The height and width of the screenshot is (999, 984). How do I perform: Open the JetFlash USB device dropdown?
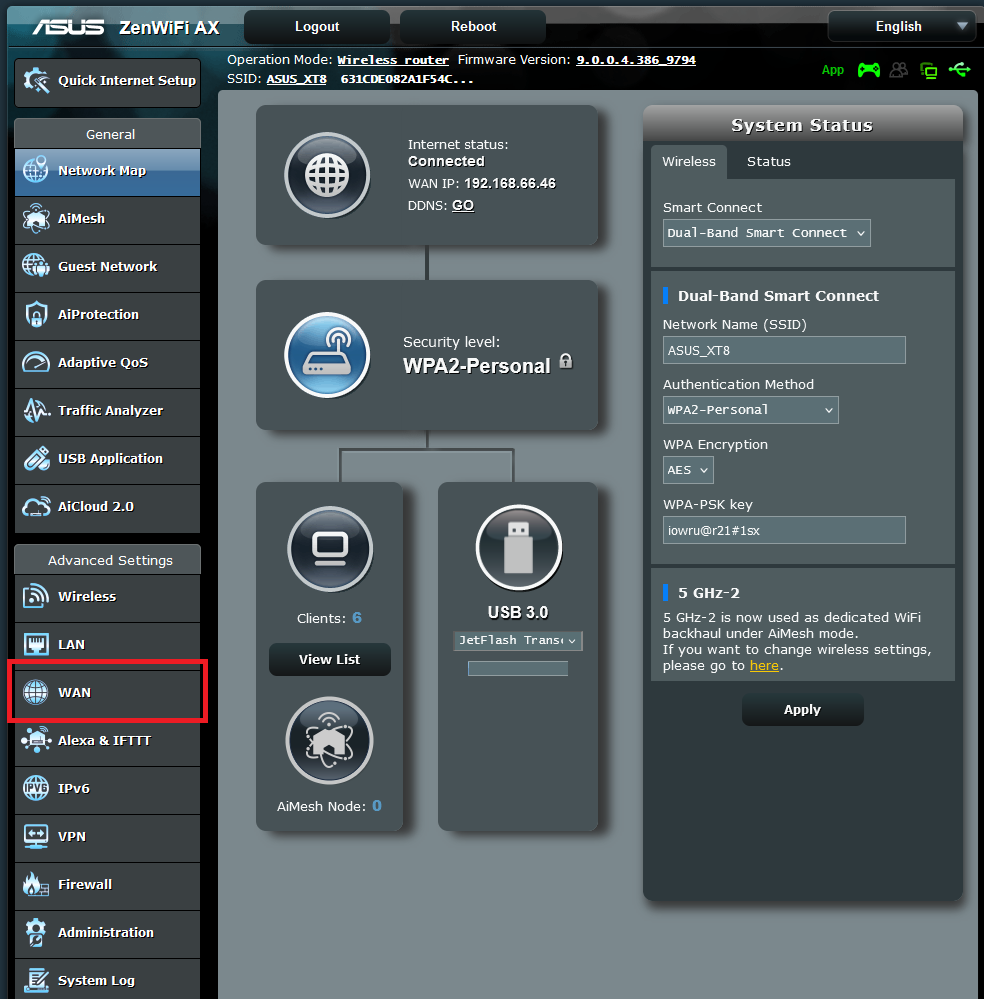[x=518, y=640]
